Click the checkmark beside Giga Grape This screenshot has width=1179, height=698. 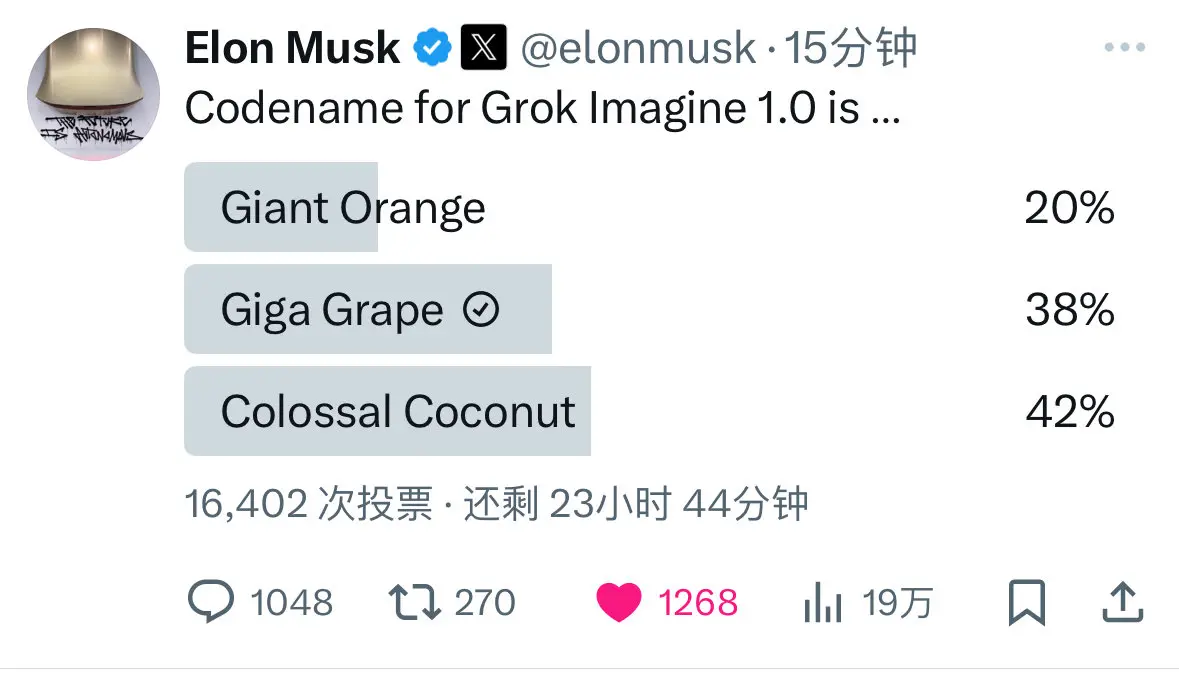[x=483, y=310]
